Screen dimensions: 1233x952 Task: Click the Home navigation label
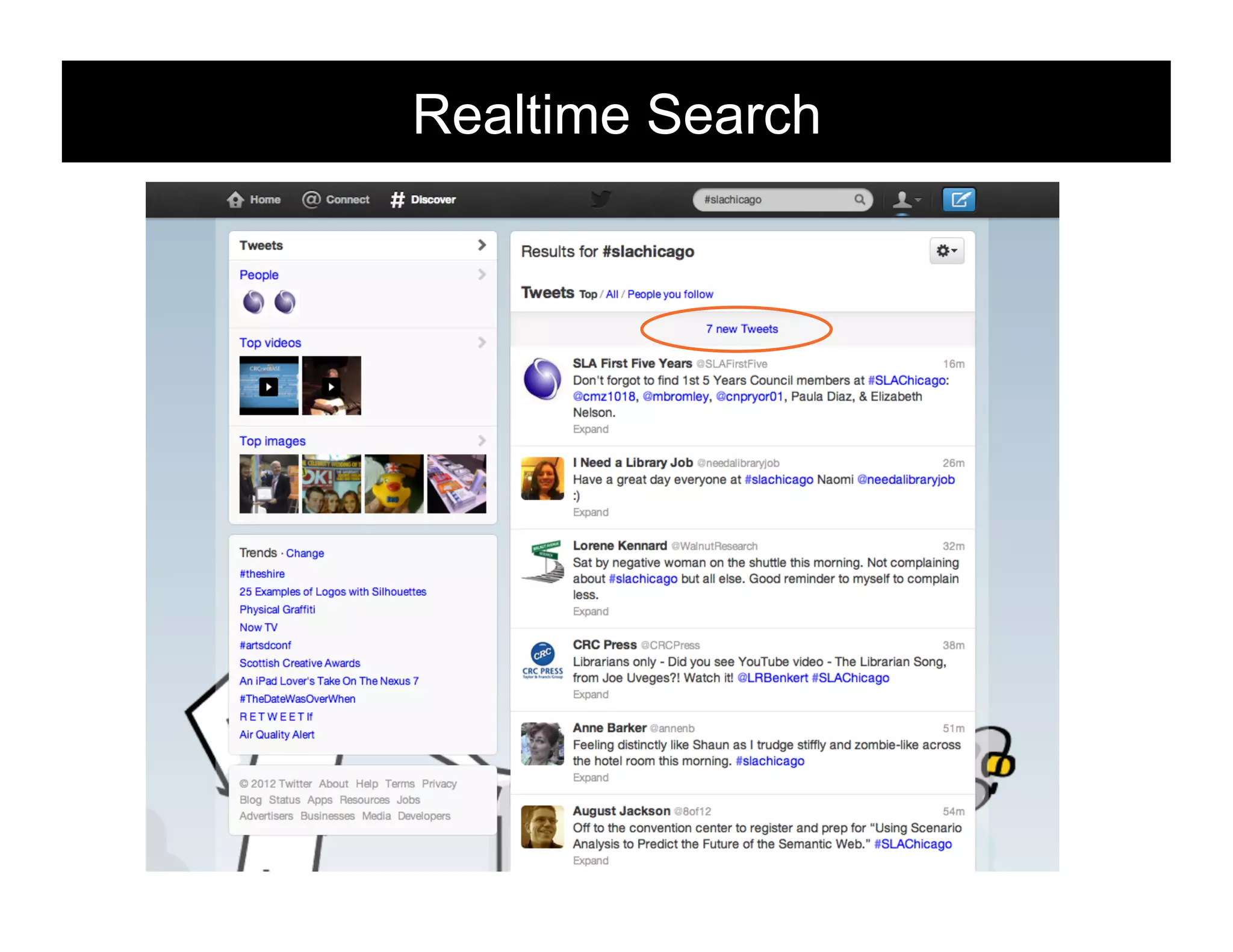266,200
